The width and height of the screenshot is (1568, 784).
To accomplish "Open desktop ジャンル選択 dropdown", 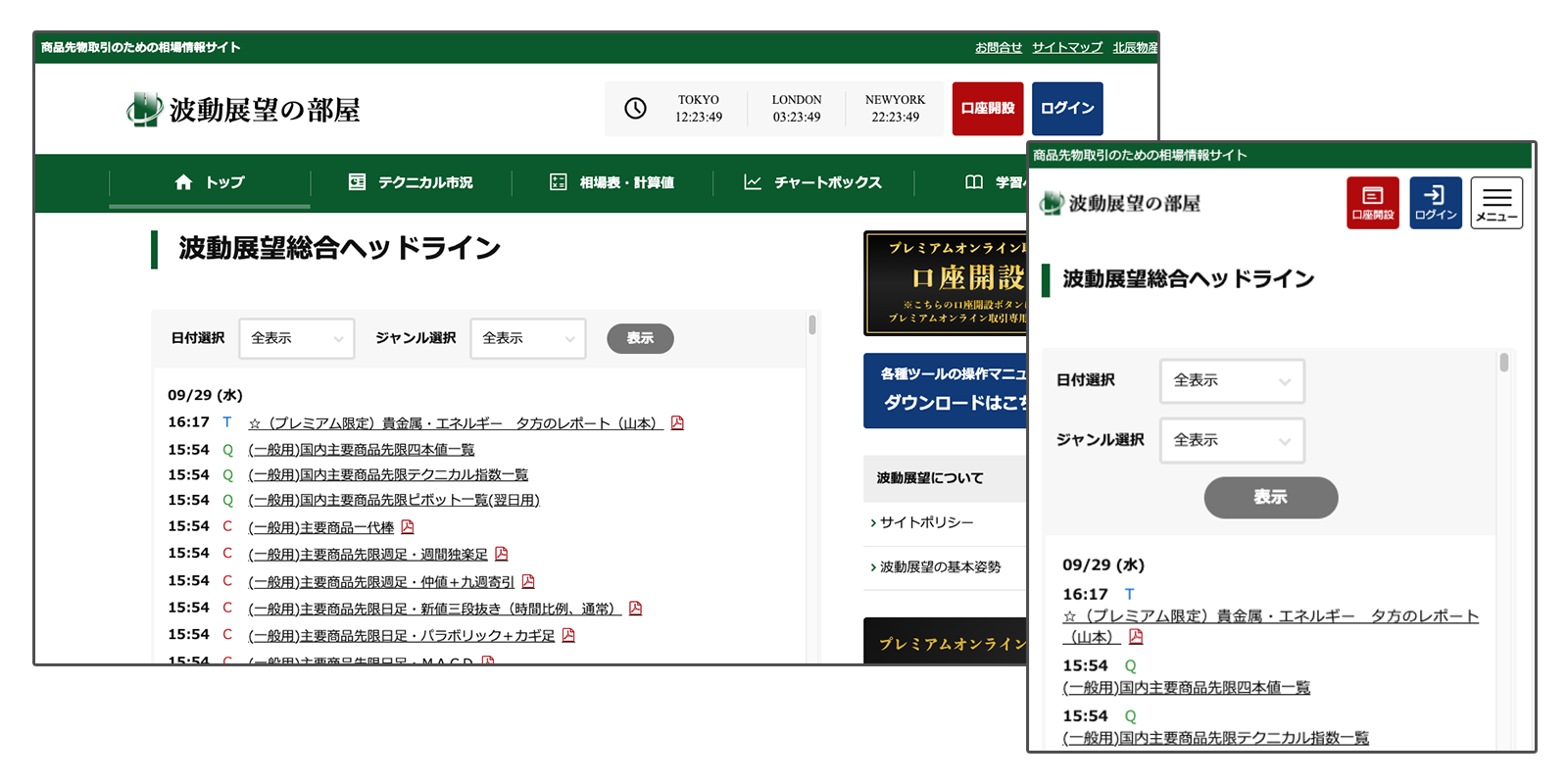I will click(x=528, y=338).
